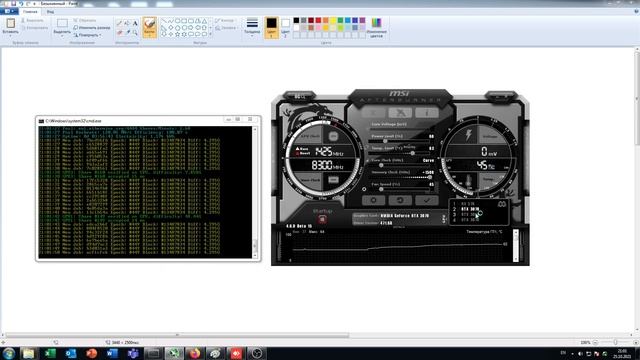Choose the Curve shape in shapes gallery
The image size is (640, 360).
coord(171,21)
